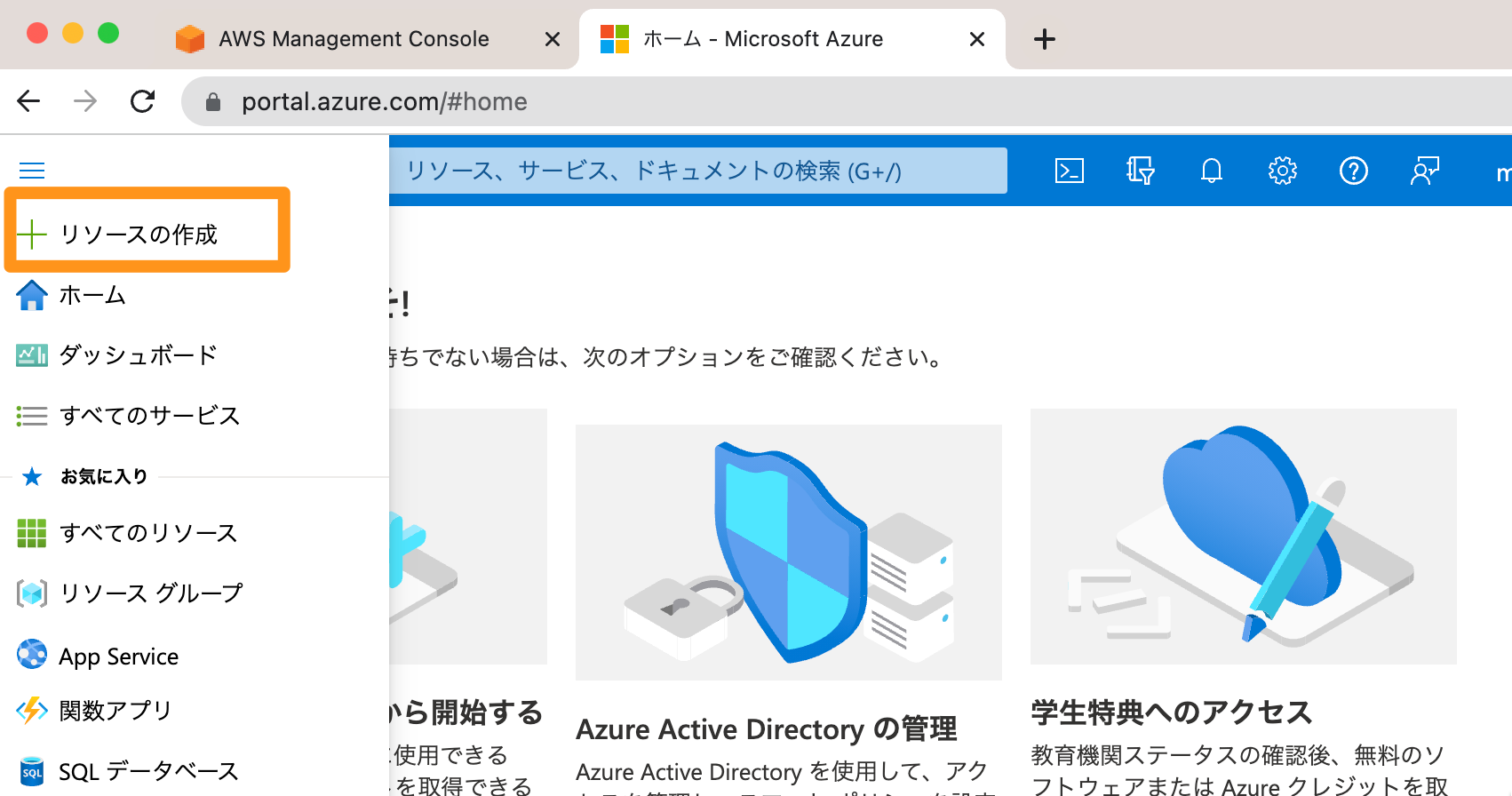Click the SQL データベース icon
Viewport: 1512px width, 796px height.
click(32, 771)
